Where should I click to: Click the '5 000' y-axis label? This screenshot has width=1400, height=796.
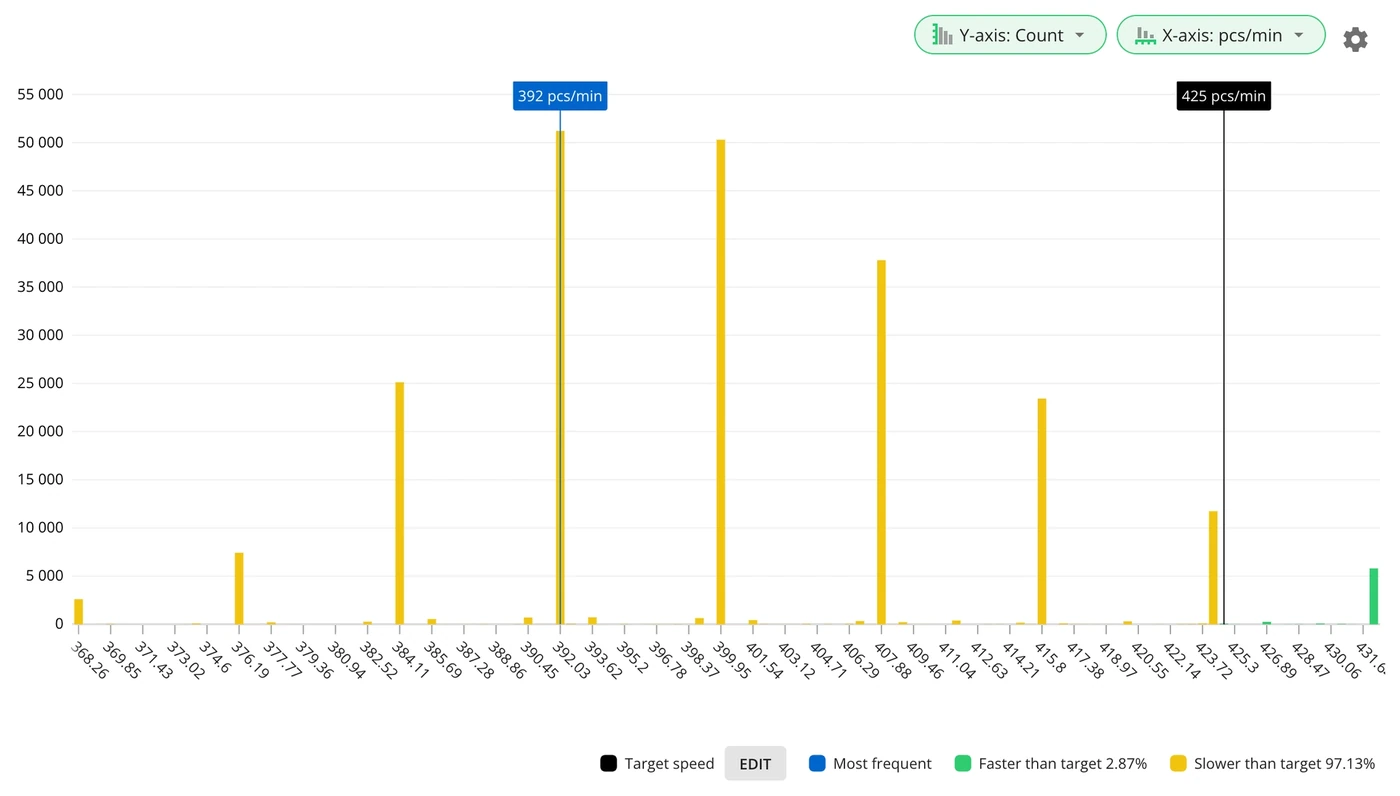coord(45,575)
